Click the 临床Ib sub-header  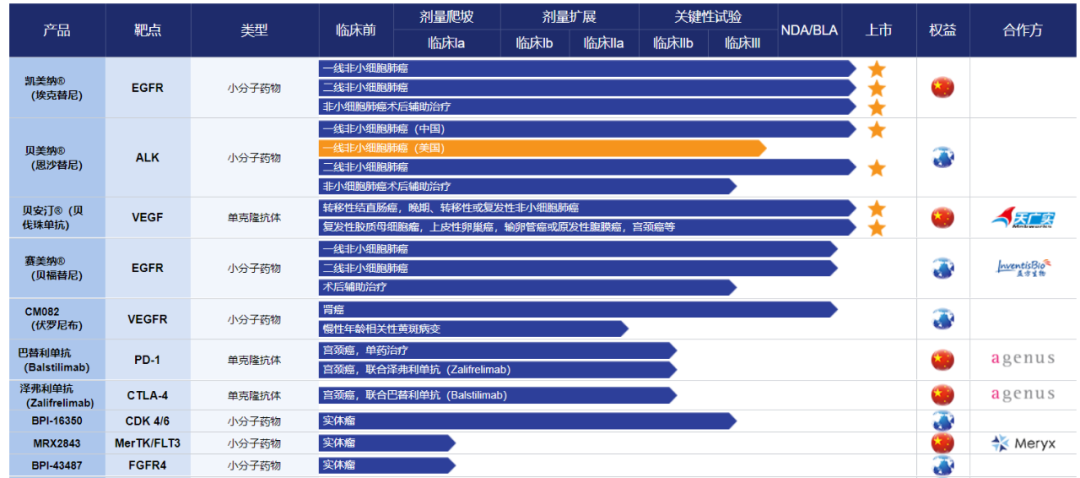(535, 43)
